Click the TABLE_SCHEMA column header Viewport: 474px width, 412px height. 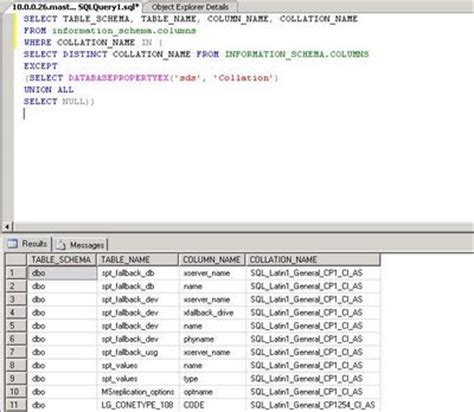[61, 260]
